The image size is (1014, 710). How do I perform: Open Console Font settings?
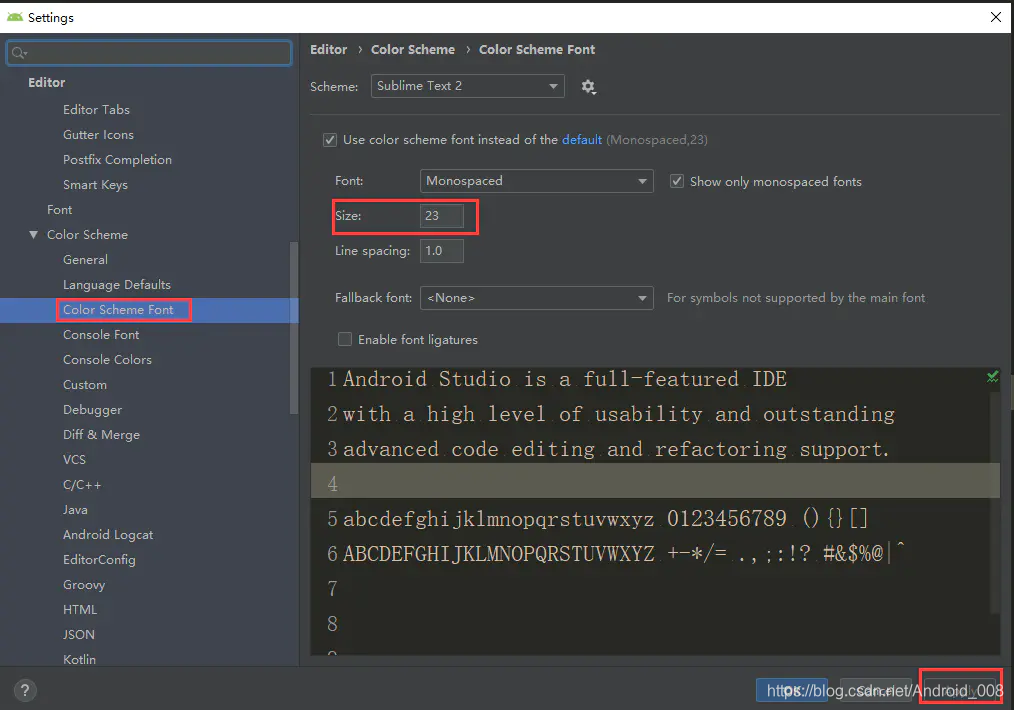pos(101,335)
